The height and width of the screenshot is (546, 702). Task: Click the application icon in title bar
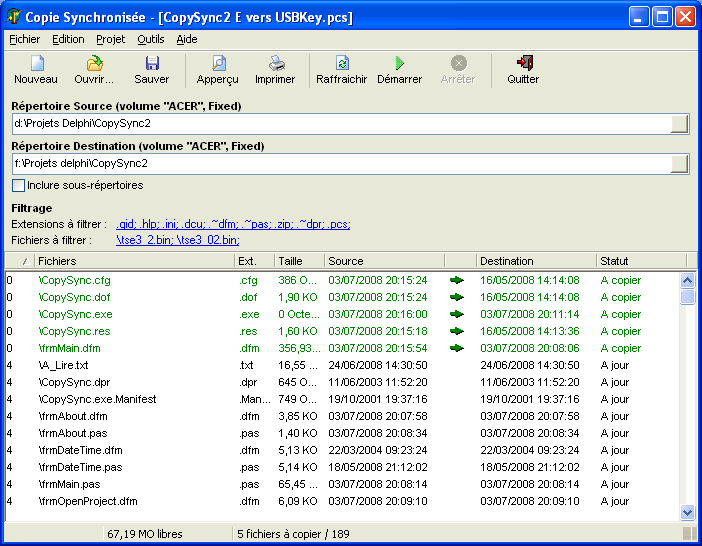click(14, 17)
